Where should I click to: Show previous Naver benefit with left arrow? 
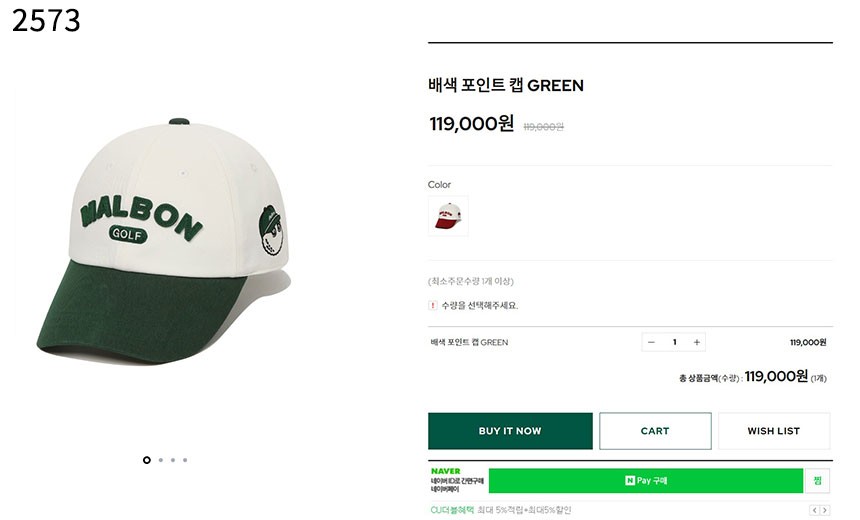point(814,511)
